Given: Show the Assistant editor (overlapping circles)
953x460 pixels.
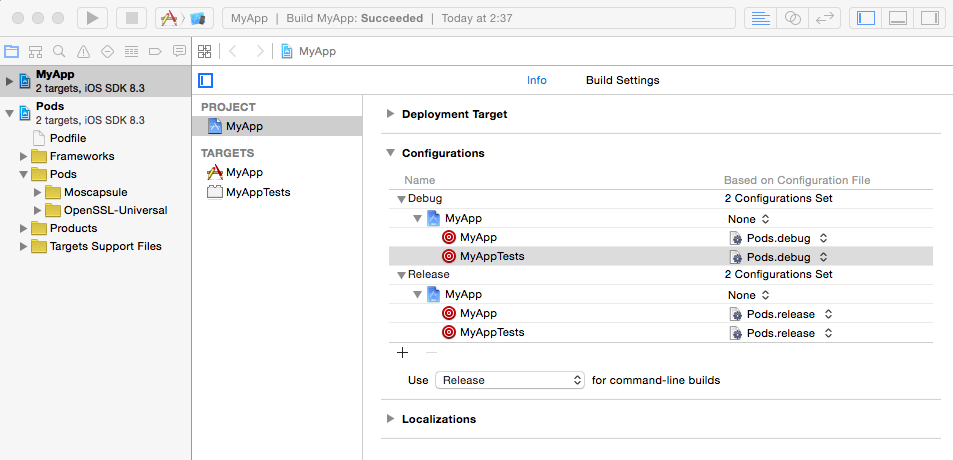Looking at the screenshot, I should (792, 18).
